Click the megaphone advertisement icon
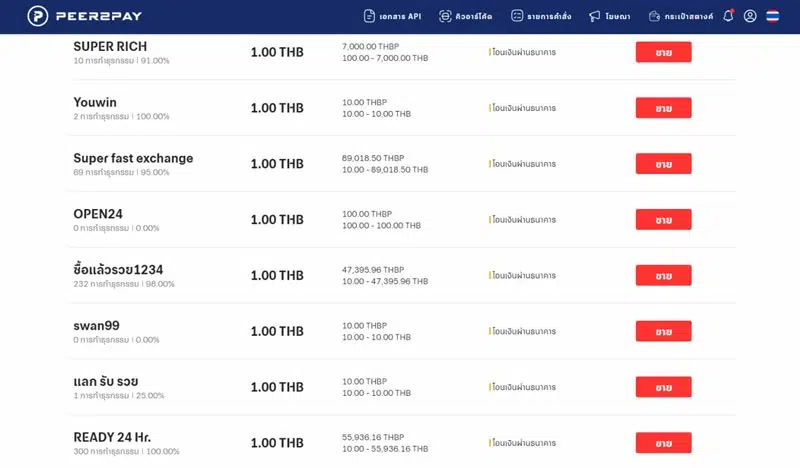The height and width of the screenshot is (468, 800). tap(595, 16)
